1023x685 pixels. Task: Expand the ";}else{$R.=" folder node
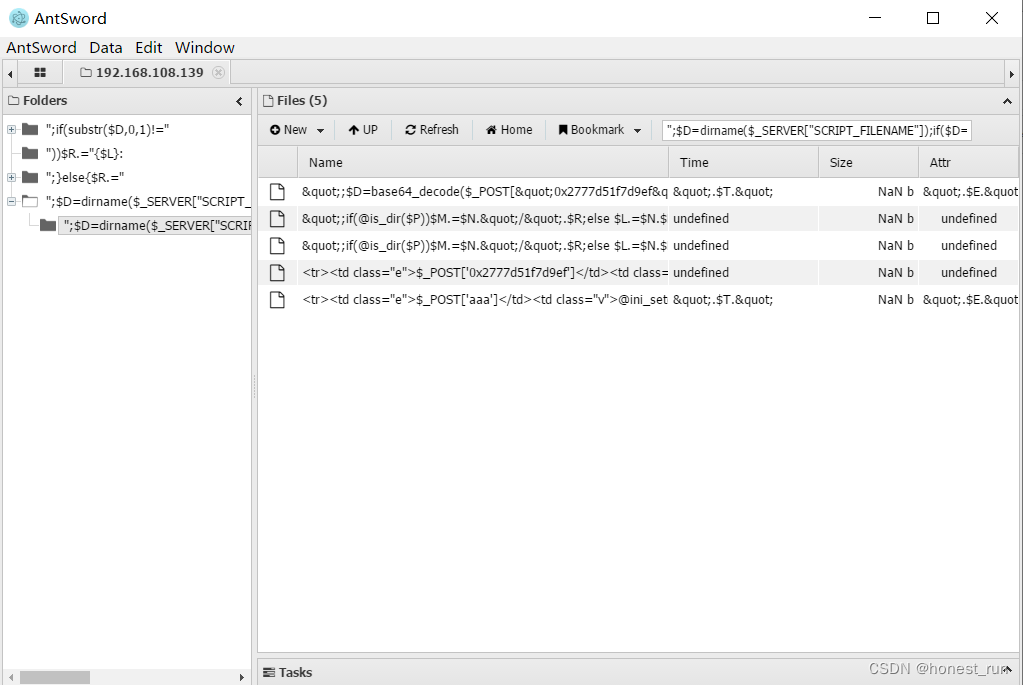11,177
